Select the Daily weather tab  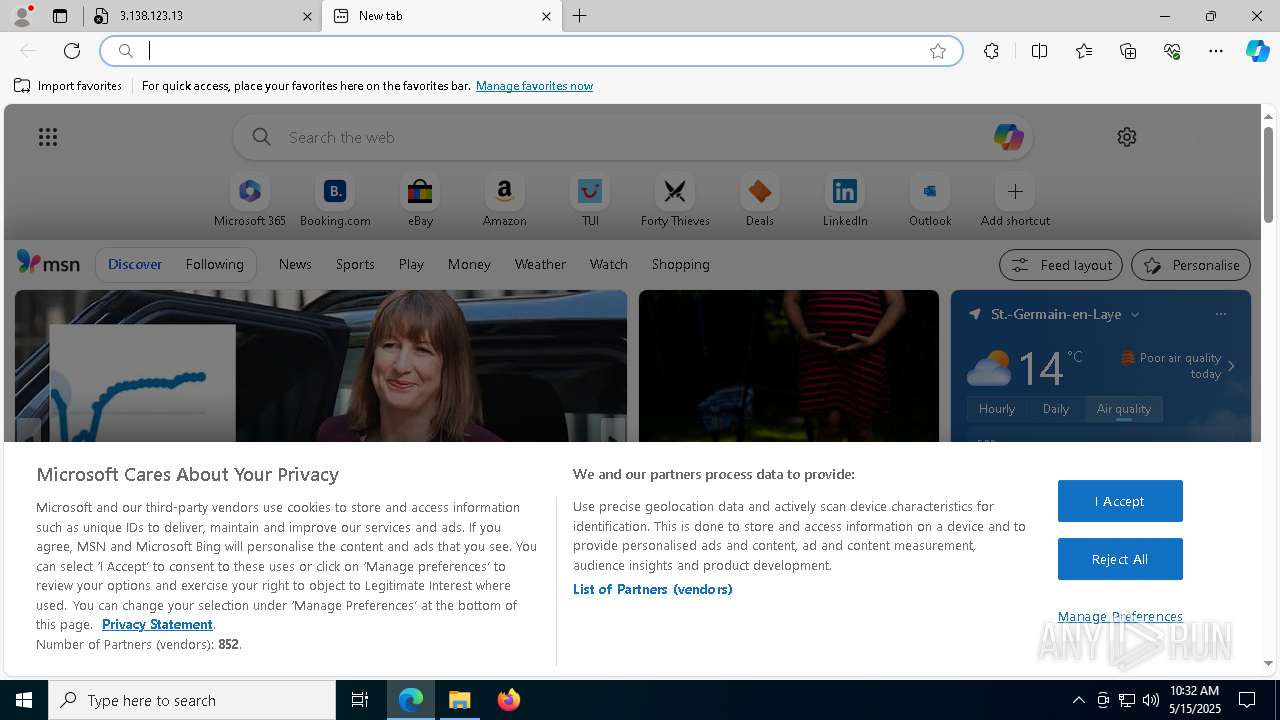pos(1056,408)
